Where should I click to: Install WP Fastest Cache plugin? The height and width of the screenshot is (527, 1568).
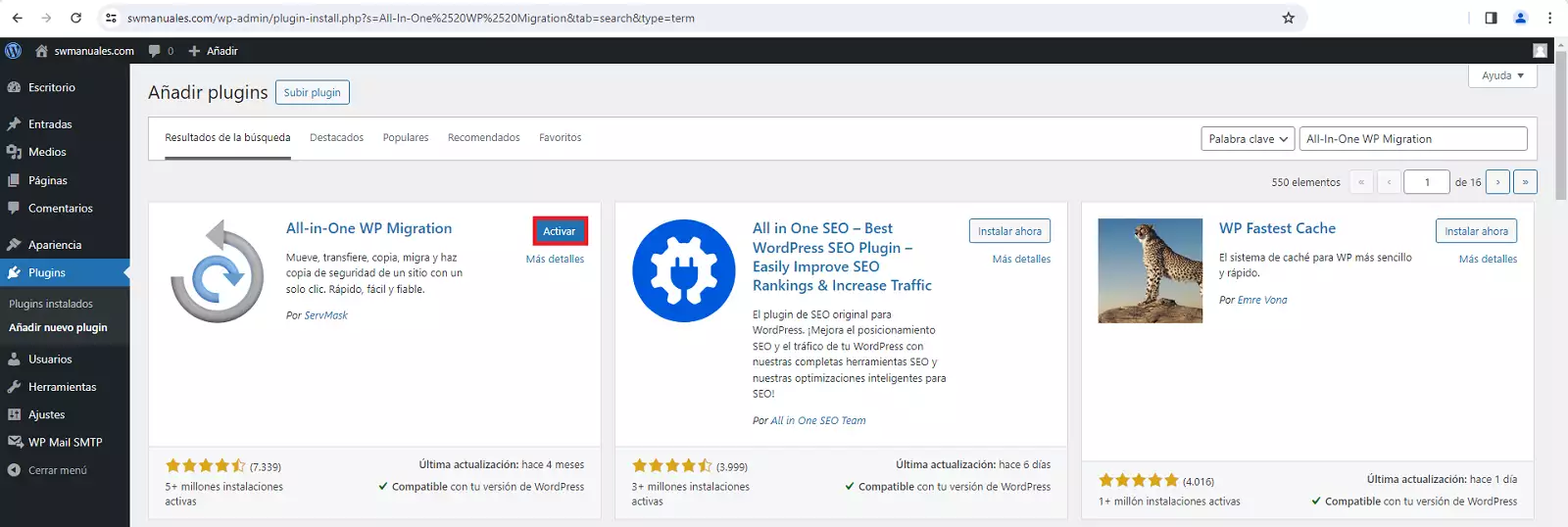tap(1476, 231)
